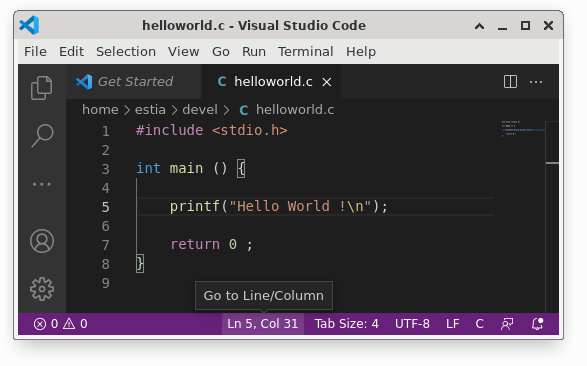Image resolution: width=587 pixels, height=366 pixels.
Task: Click the #include directive text
Action: 170,130
